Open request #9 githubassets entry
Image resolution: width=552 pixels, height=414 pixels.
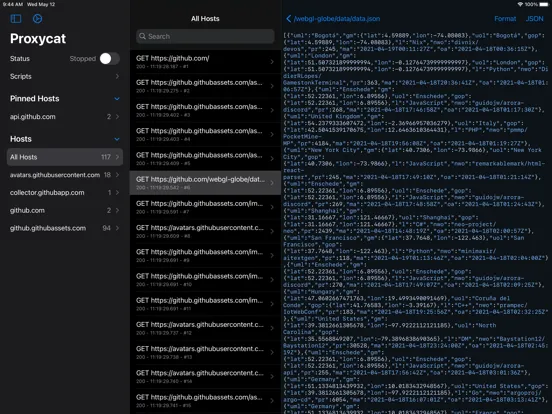tap(205, 256)
